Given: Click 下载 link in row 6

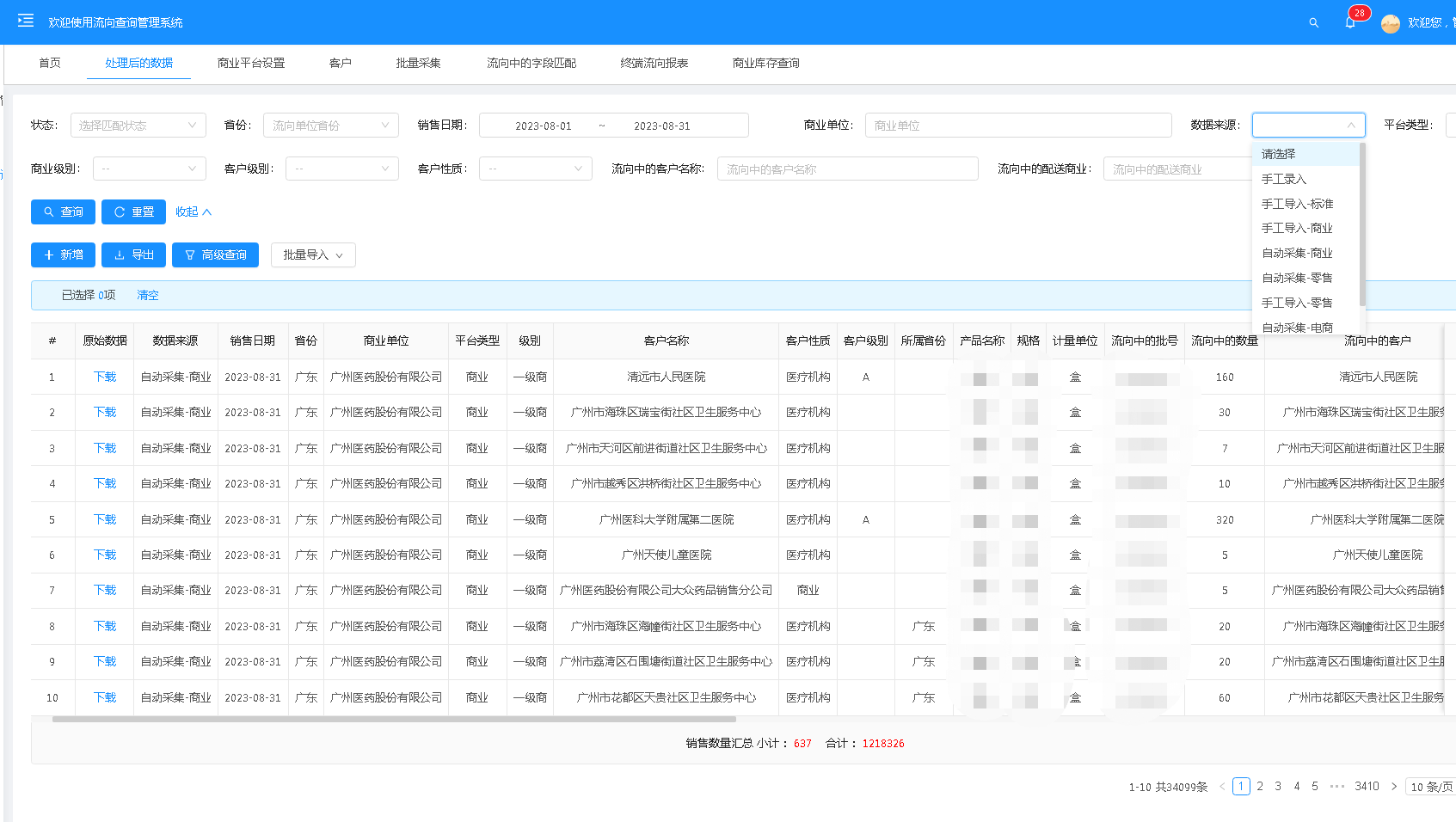Looking at the screenshot, I should (105, 555).
